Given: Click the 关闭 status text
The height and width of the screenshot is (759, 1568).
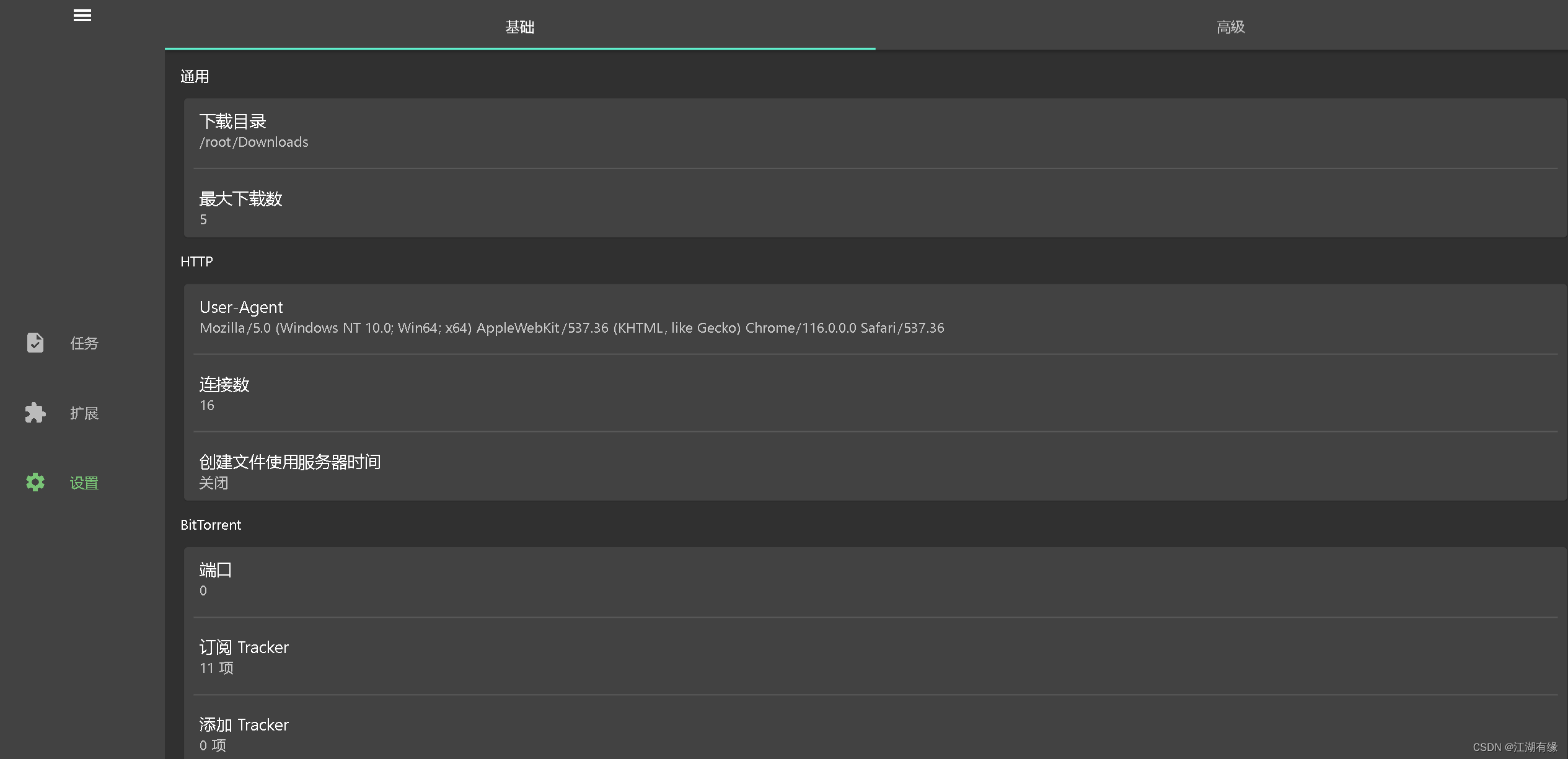Looking at the screenshot, I should tap(214, 483).
